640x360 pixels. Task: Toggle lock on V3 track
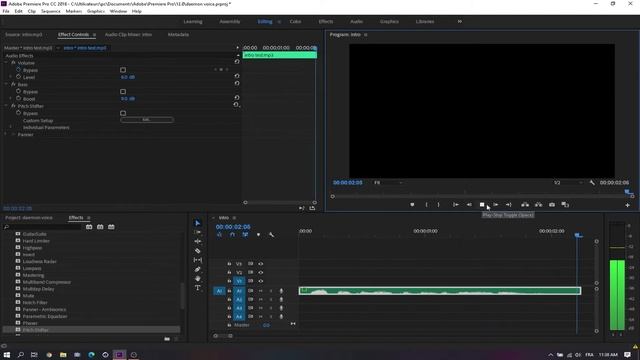tap(229, 264)
